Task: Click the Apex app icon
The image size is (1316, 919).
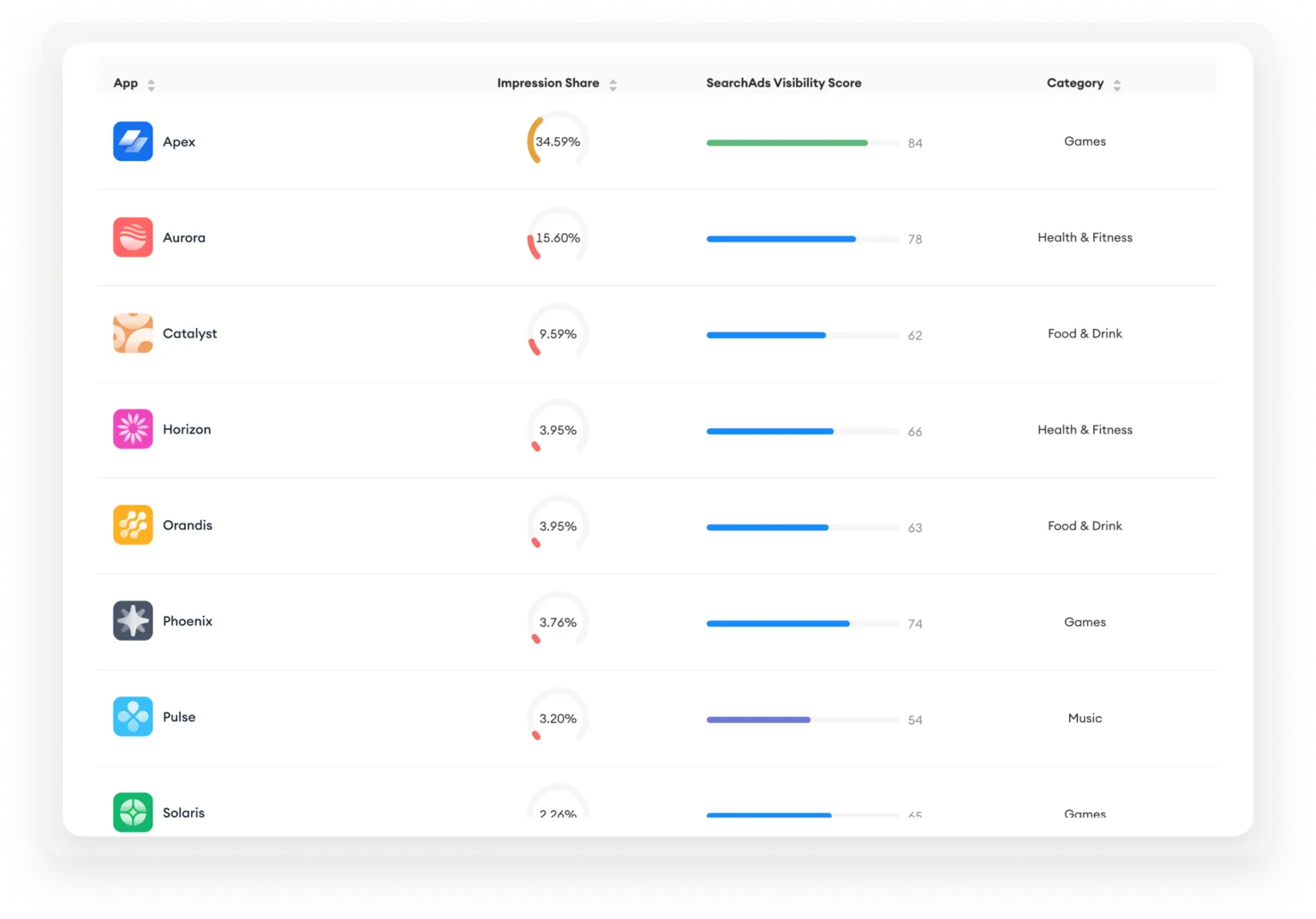Action: tap(133, 141)
